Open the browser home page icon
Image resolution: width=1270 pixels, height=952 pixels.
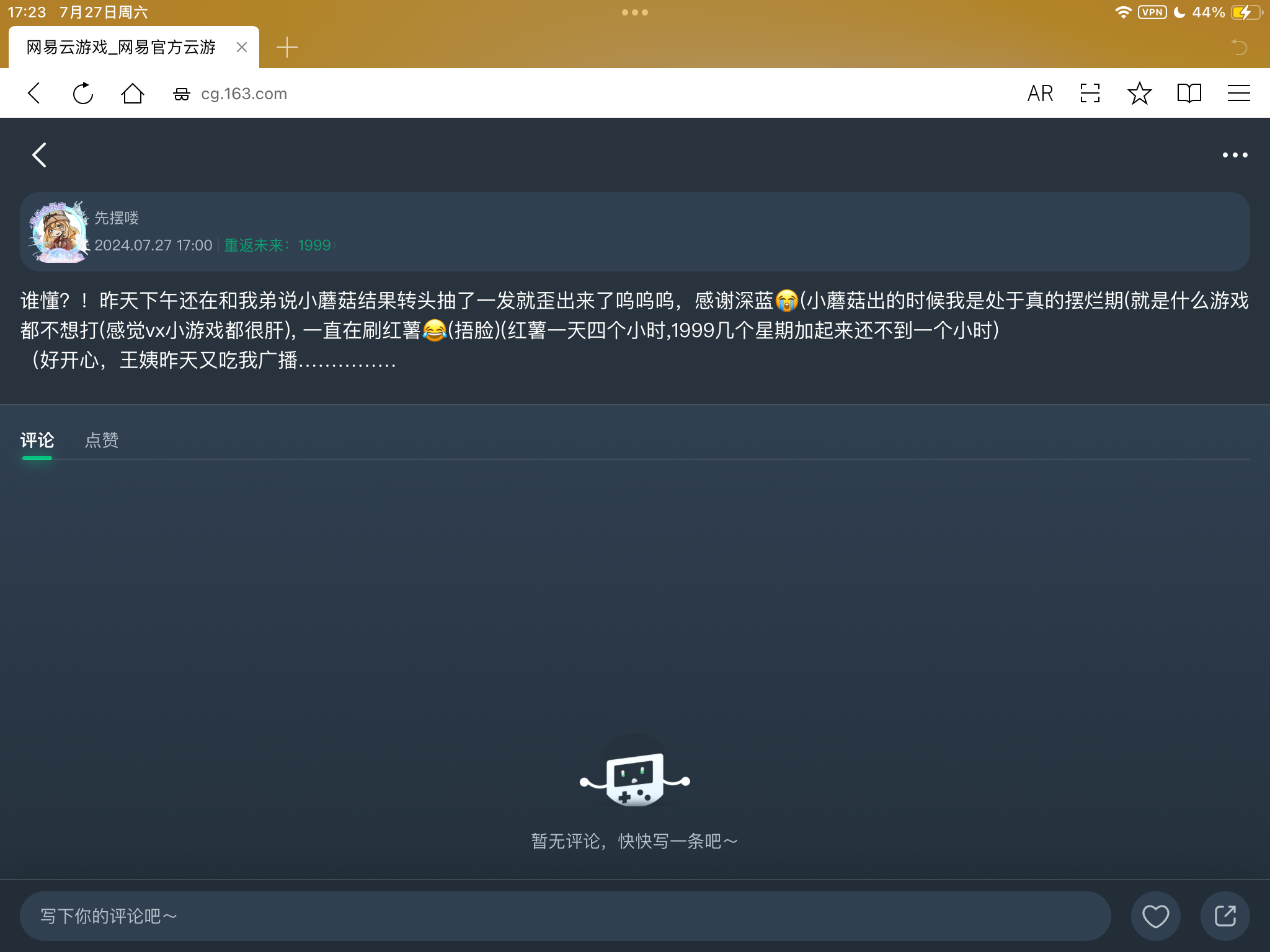tap(132, 94)
